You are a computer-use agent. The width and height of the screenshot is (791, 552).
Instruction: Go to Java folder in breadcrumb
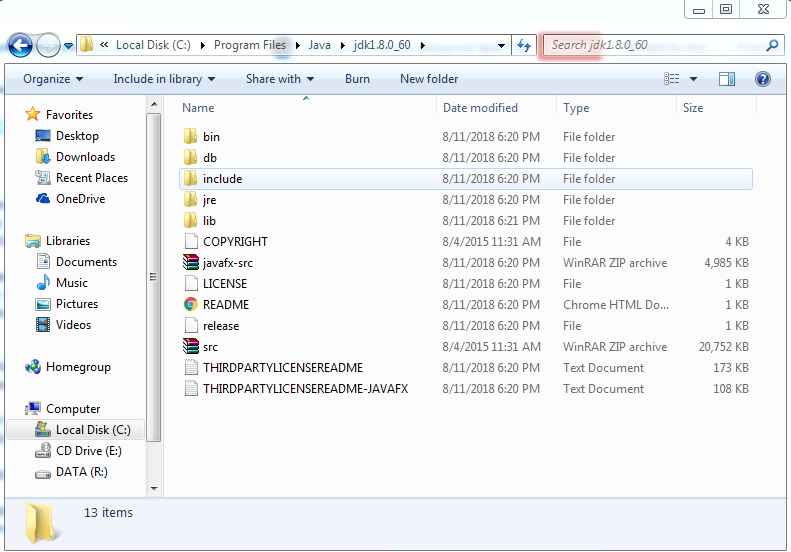(319, 45)
